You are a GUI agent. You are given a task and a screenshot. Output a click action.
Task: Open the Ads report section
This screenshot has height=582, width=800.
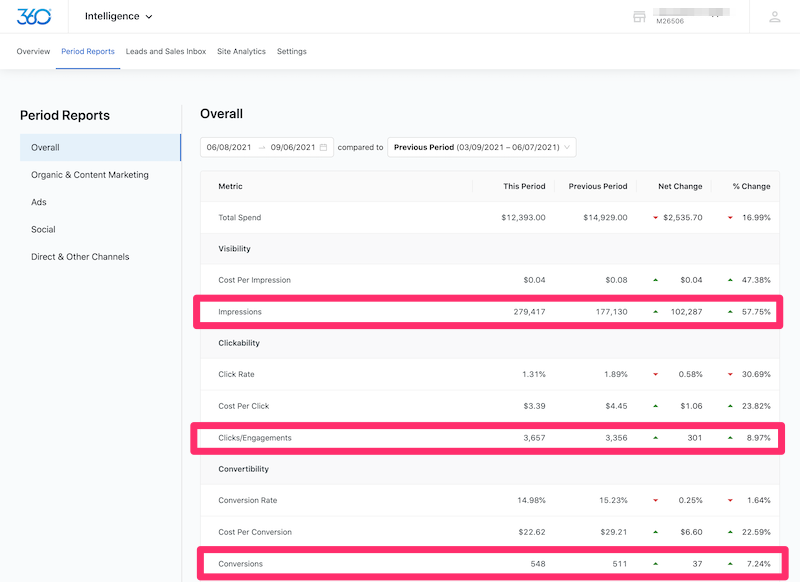pyautogui.click(x=39, y=202)
